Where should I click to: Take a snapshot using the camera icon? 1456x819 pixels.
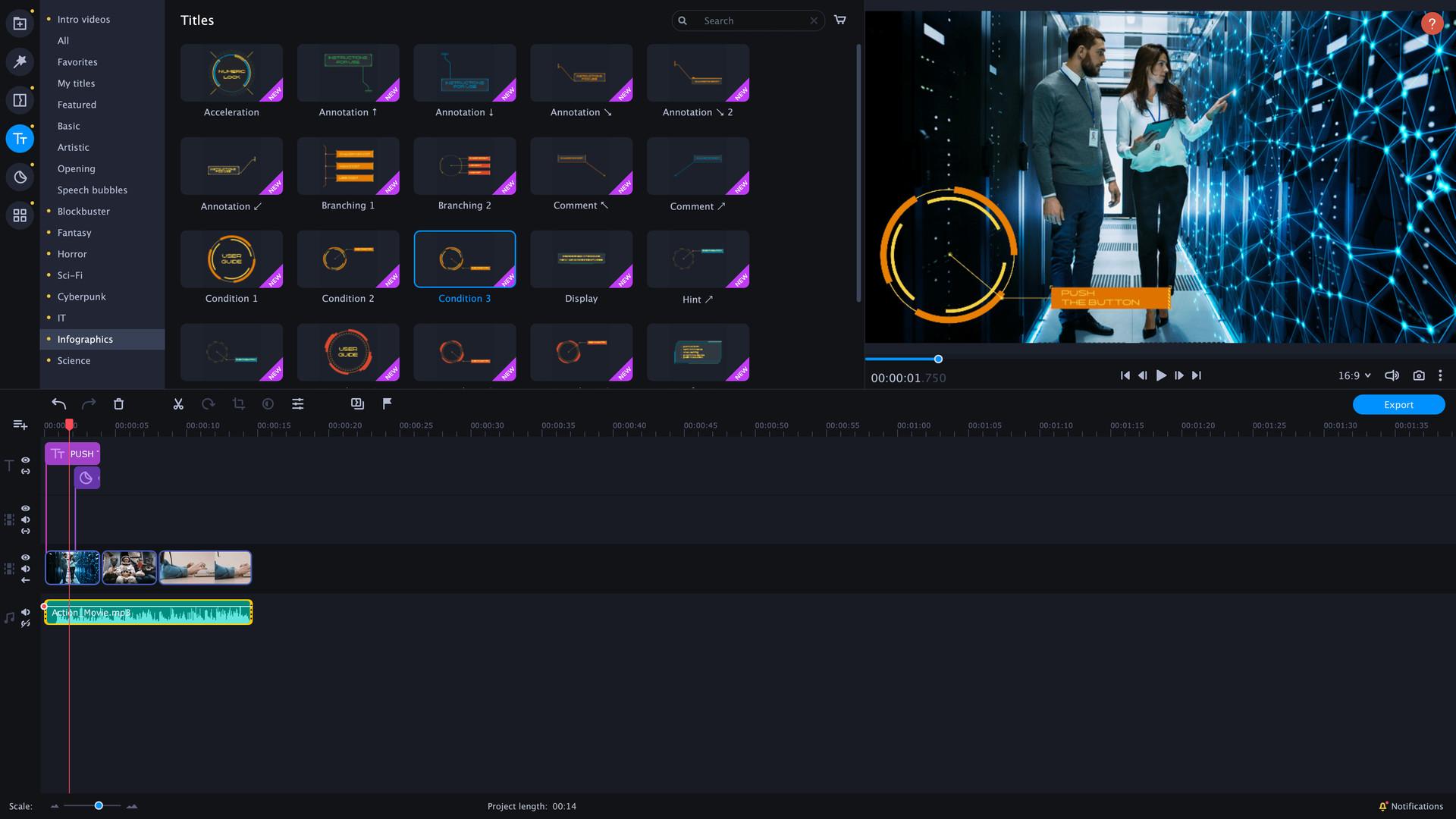1418,375
